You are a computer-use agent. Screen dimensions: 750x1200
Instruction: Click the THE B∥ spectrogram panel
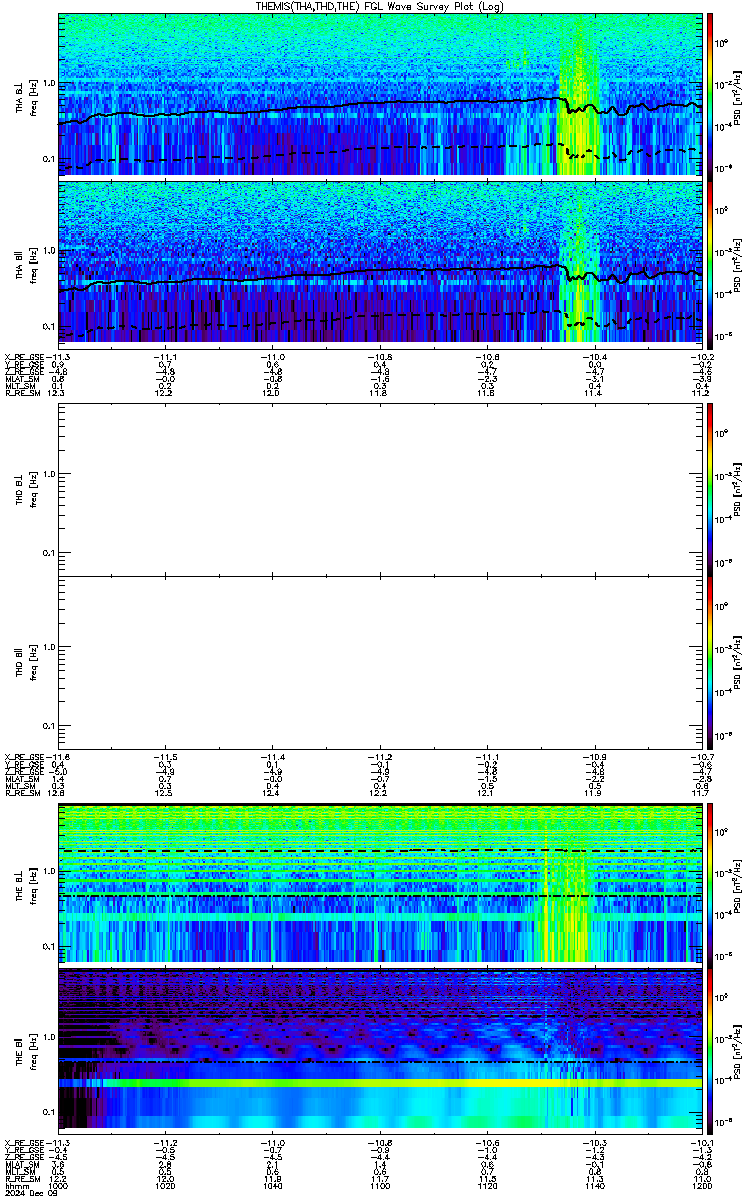point(380,1050)
